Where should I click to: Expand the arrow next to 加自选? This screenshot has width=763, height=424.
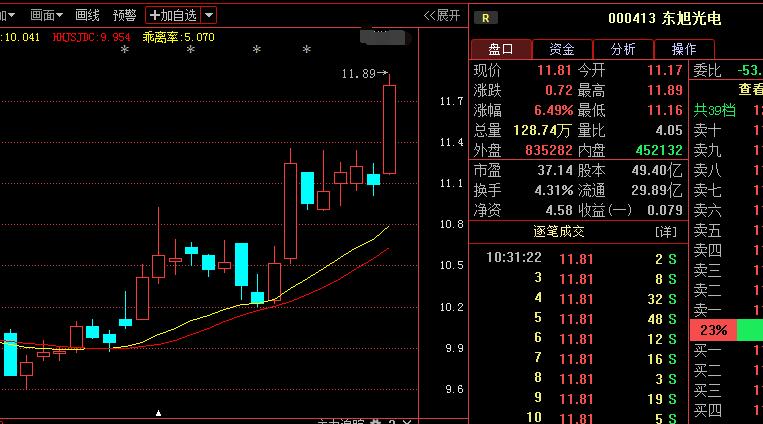click(209, 16)
